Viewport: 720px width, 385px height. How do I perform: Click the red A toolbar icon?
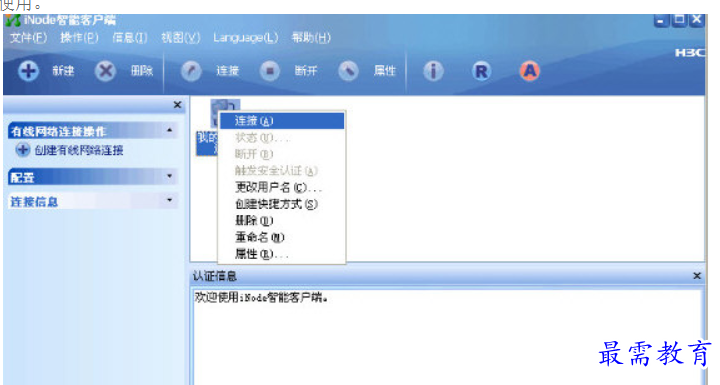529,71
